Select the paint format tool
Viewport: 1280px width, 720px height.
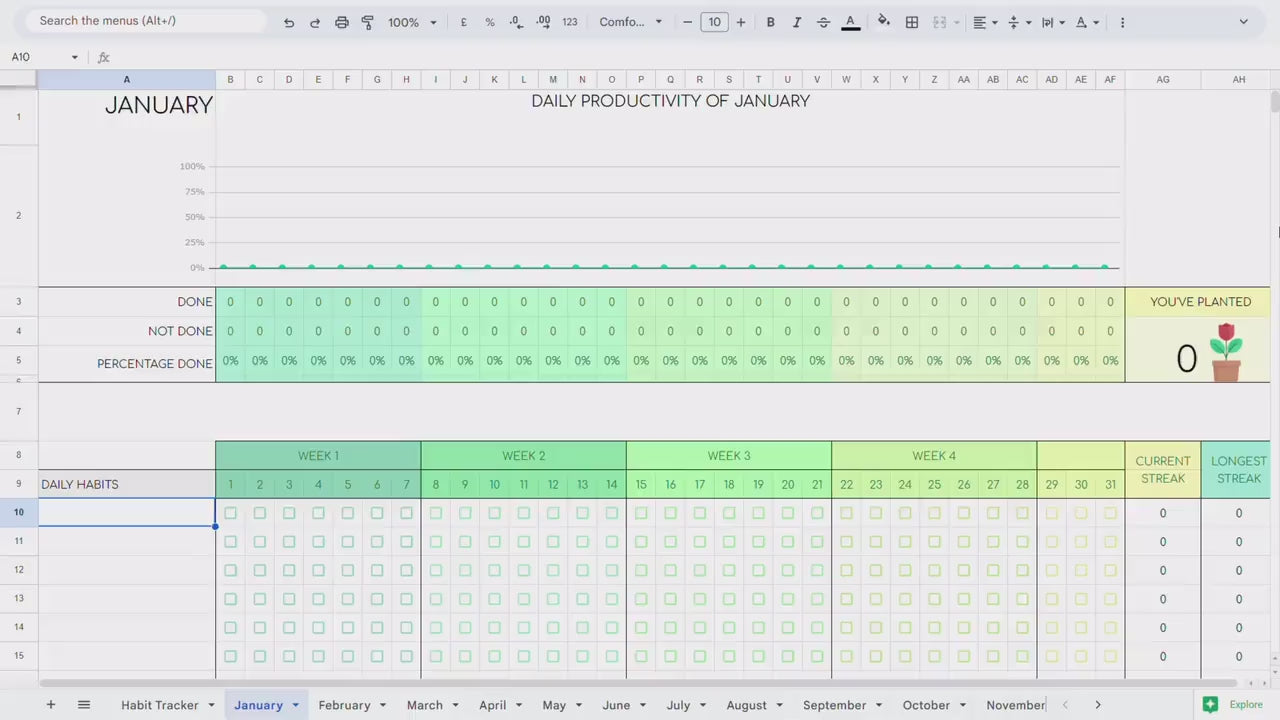[367, 22]
